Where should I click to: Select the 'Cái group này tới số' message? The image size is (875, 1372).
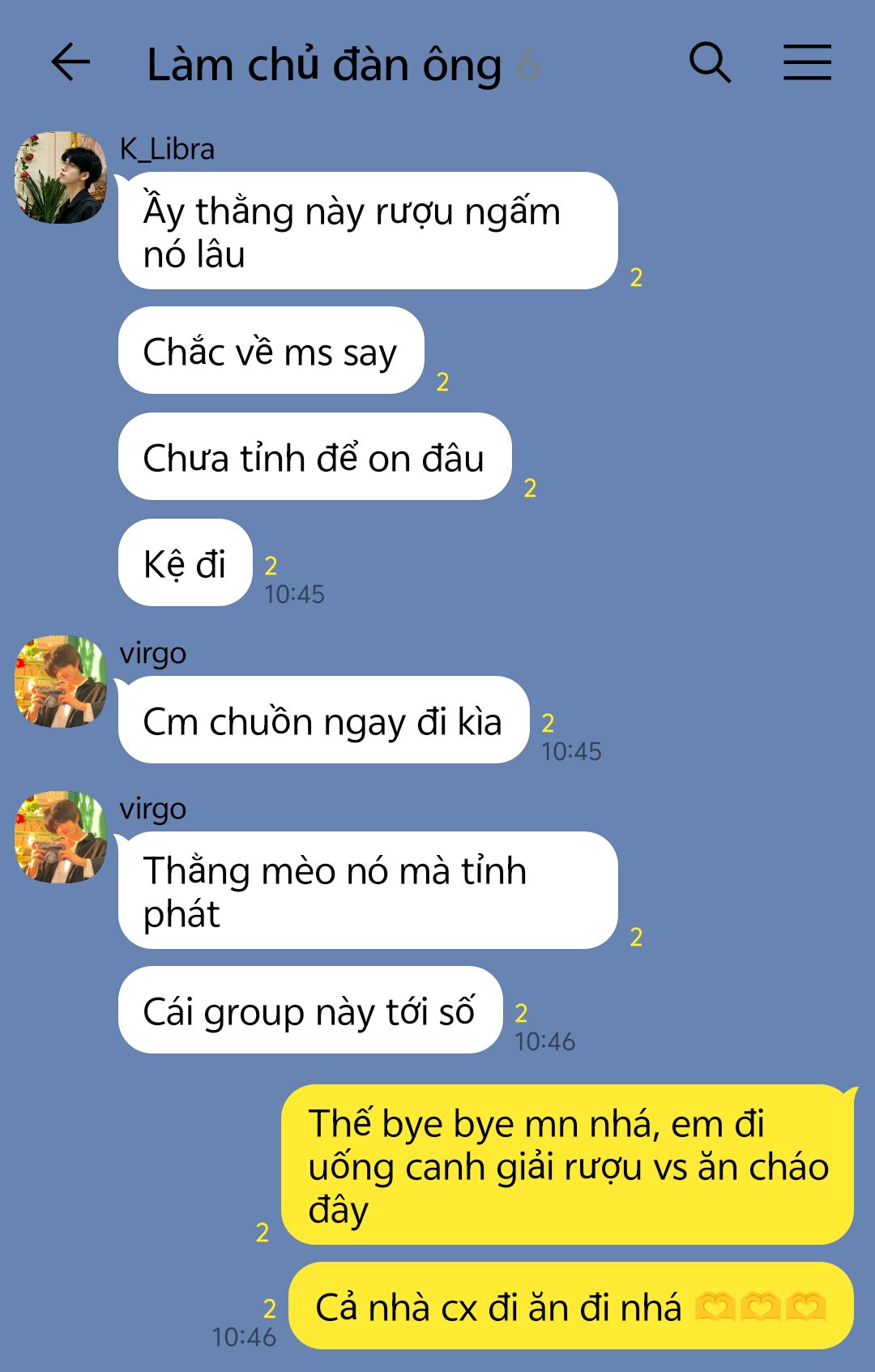coord(310,1010)
